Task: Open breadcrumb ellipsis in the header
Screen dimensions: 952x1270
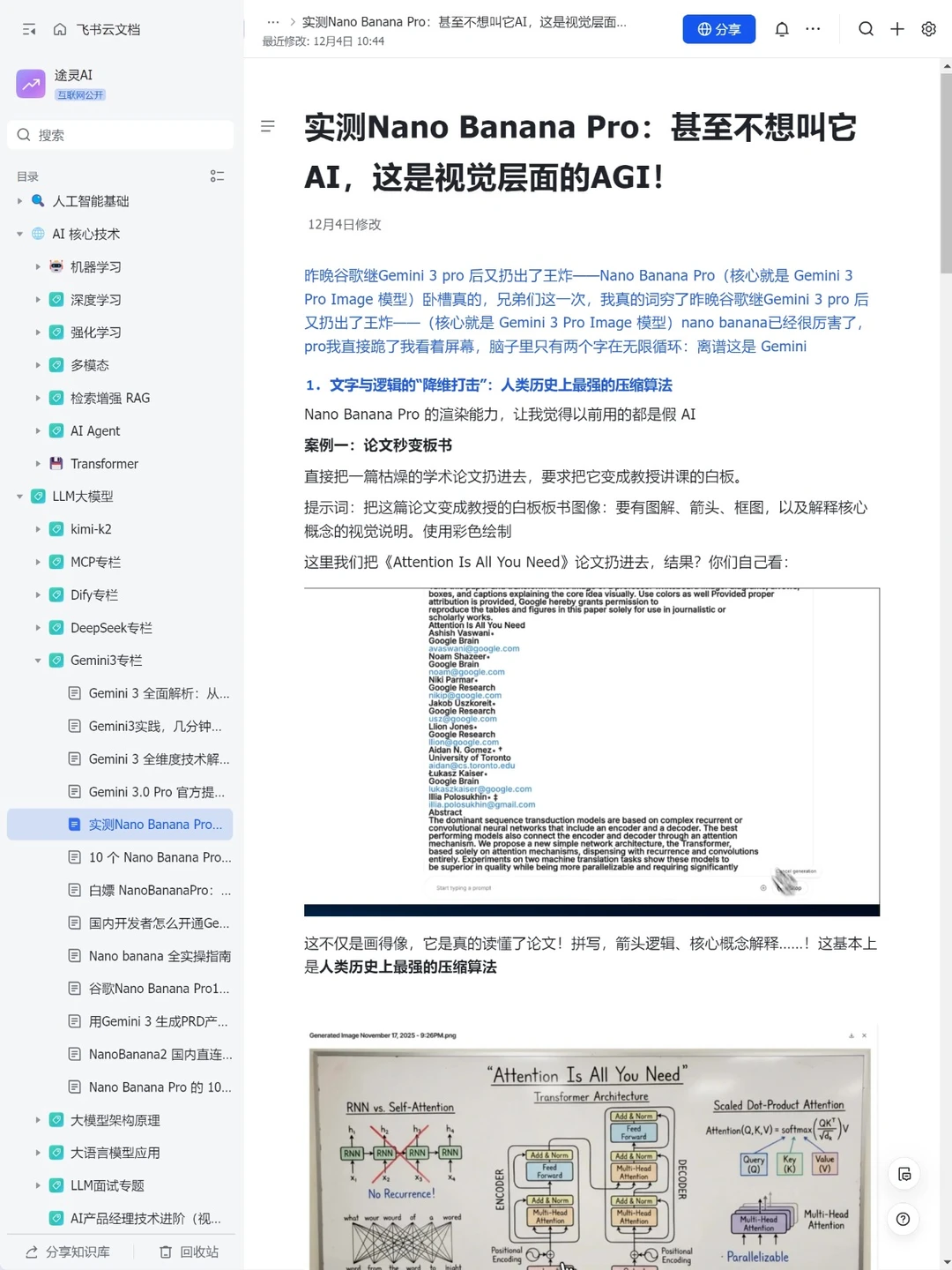Action: [273, 22]
